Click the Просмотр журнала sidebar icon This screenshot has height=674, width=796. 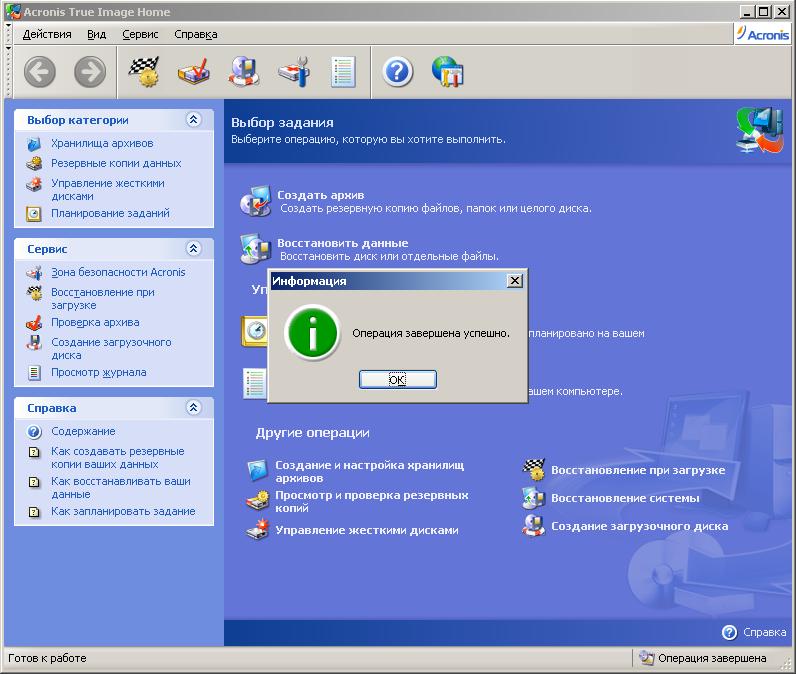[34, 373]
